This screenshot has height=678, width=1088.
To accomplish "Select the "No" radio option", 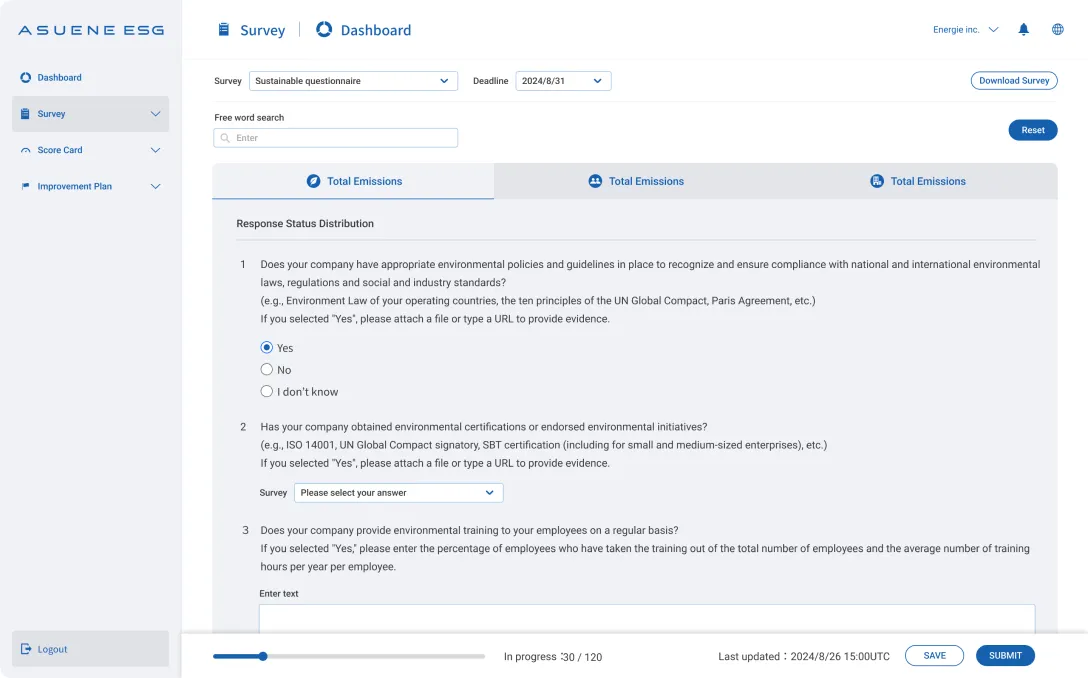I will [267, 370].
